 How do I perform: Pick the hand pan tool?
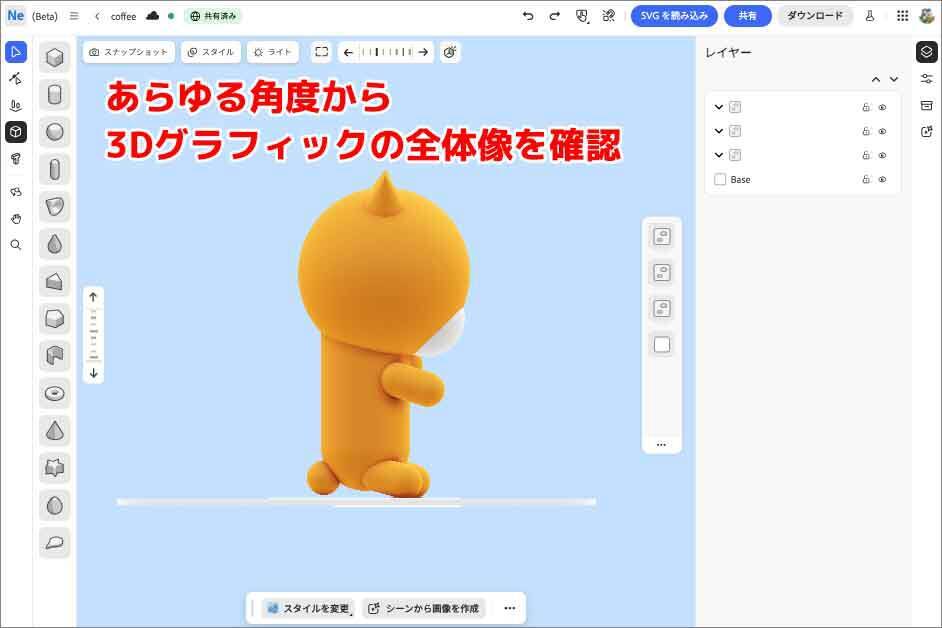pyautogui.click(x=16, y=219)
